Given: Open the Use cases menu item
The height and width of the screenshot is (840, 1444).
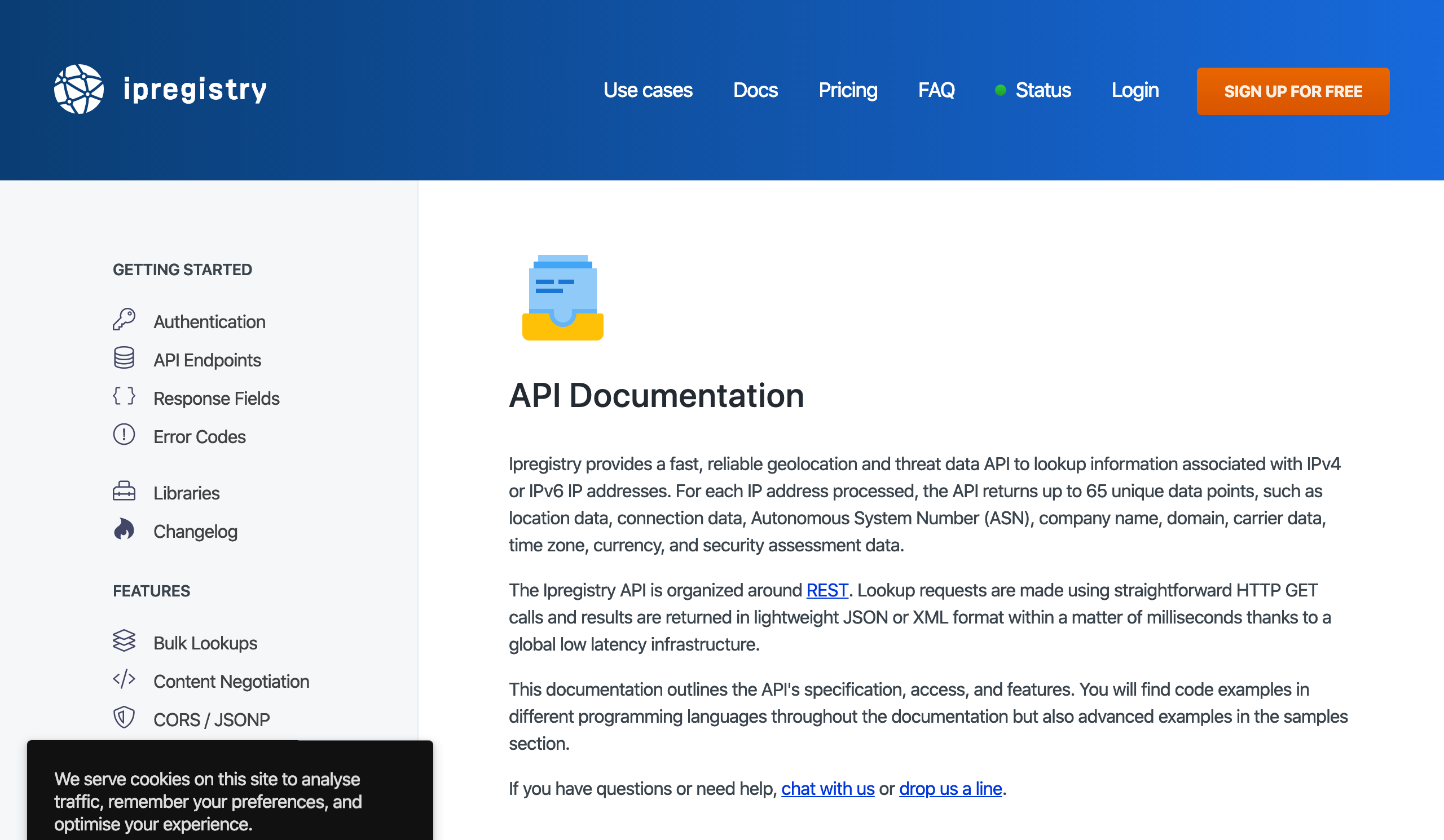Looking at the screenshot, I should [648, 90].
